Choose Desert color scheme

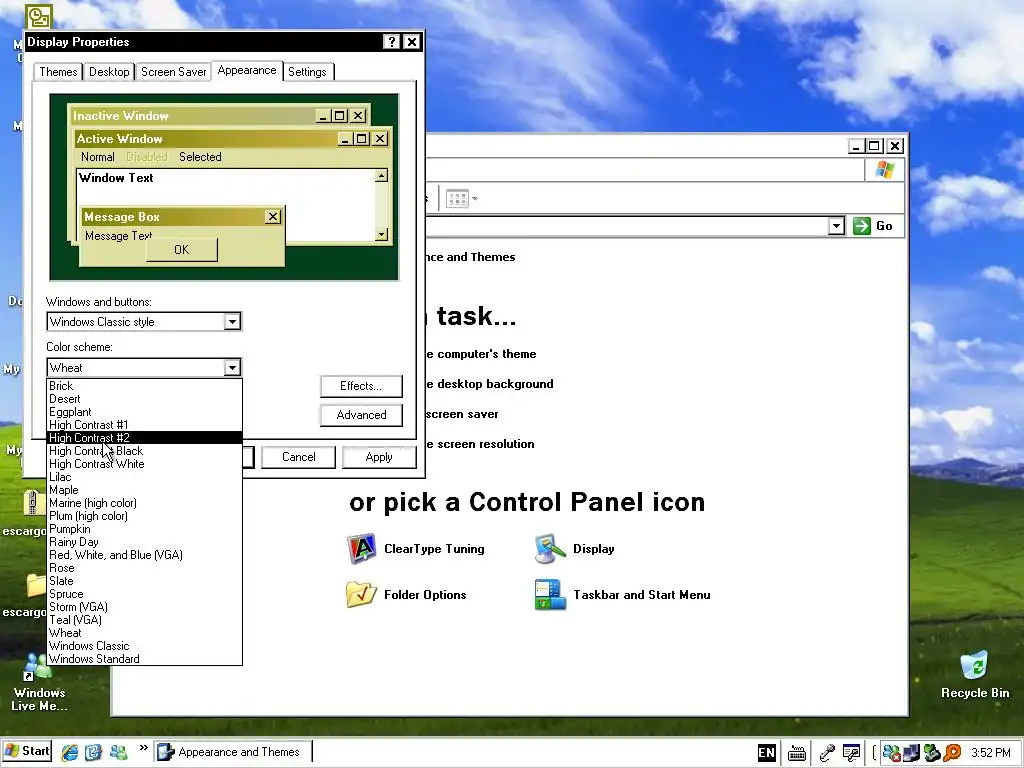point(144,399)
